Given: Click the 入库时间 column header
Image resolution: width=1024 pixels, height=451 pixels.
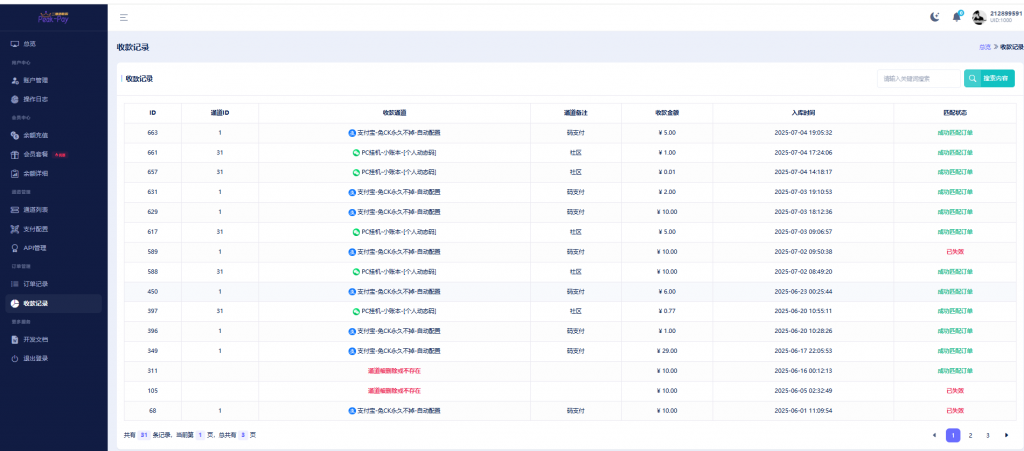Looking at the screenshot, I should tap(803, 113).
